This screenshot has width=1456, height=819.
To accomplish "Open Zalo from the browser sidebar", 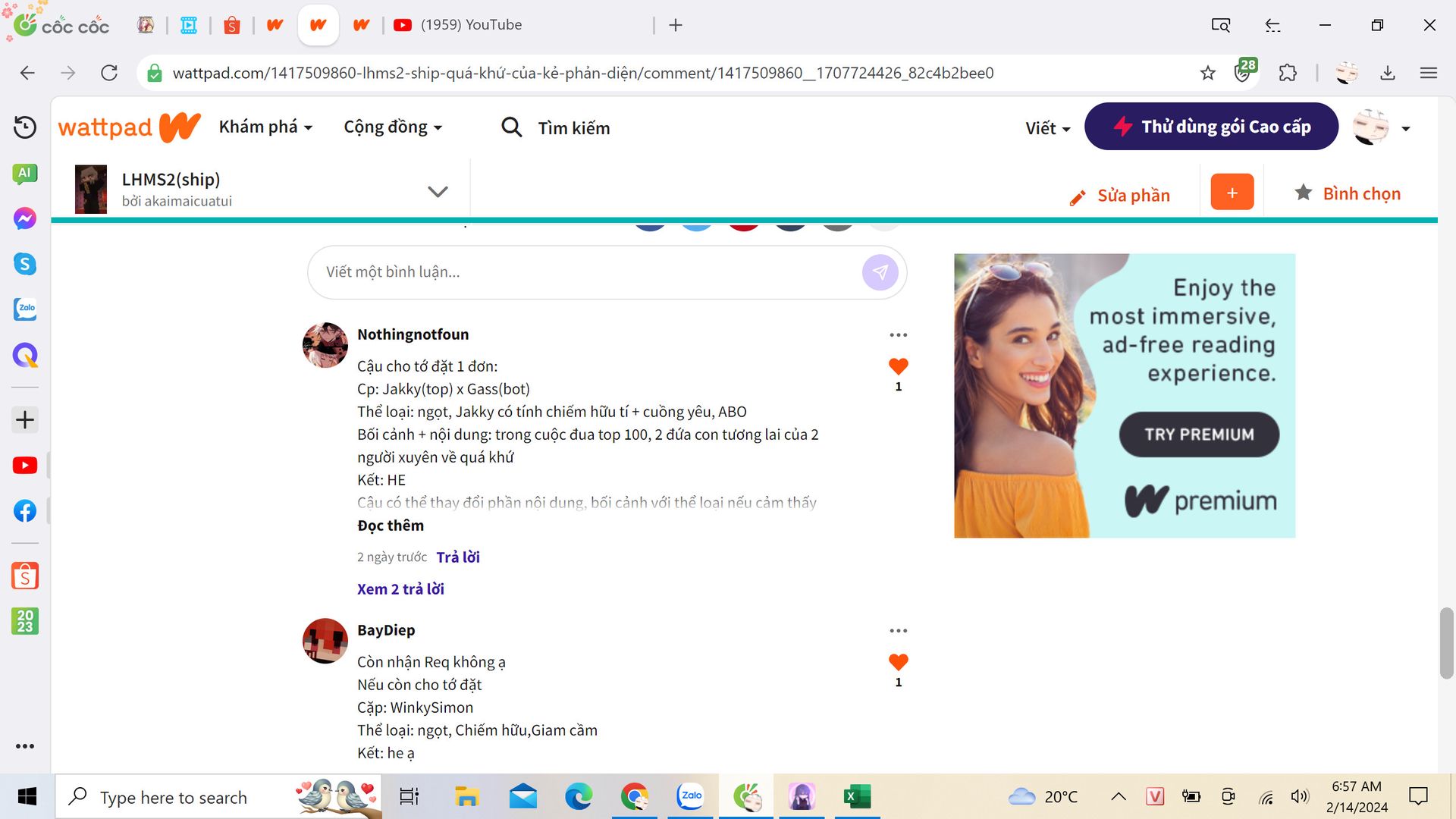I will click(25, 309).
